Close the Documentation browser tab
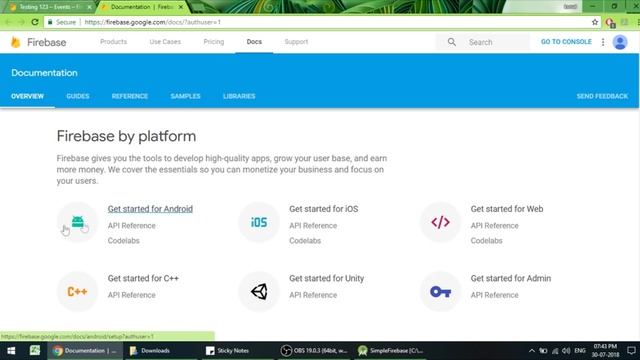Screen dimensions: 640x360 [181, 7]
